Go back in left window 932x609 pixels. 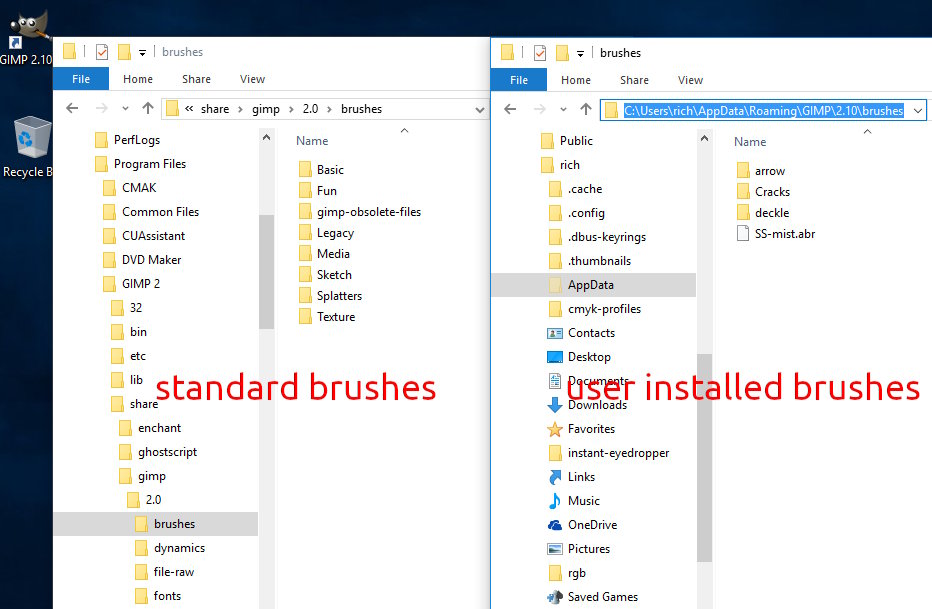(73, 108)
